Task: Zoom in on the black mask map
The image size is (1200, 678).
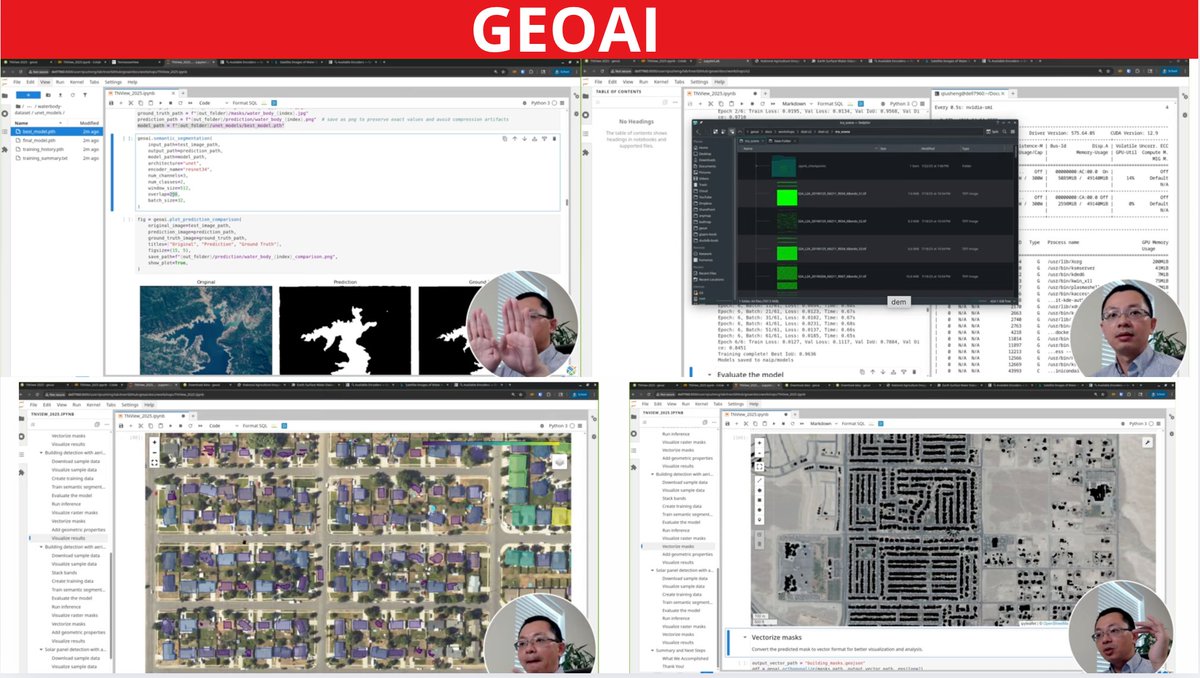Action: coord(759,443)
